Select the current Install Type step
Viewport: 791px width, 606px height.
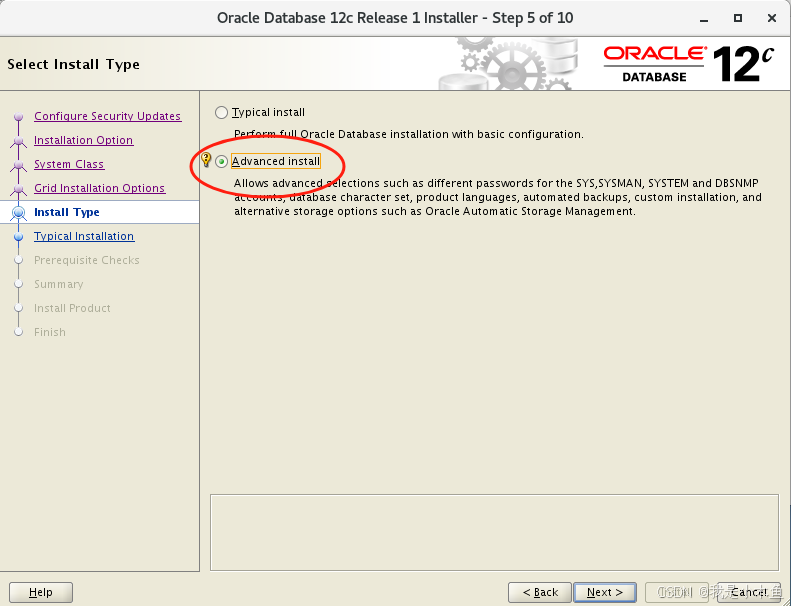67,212
